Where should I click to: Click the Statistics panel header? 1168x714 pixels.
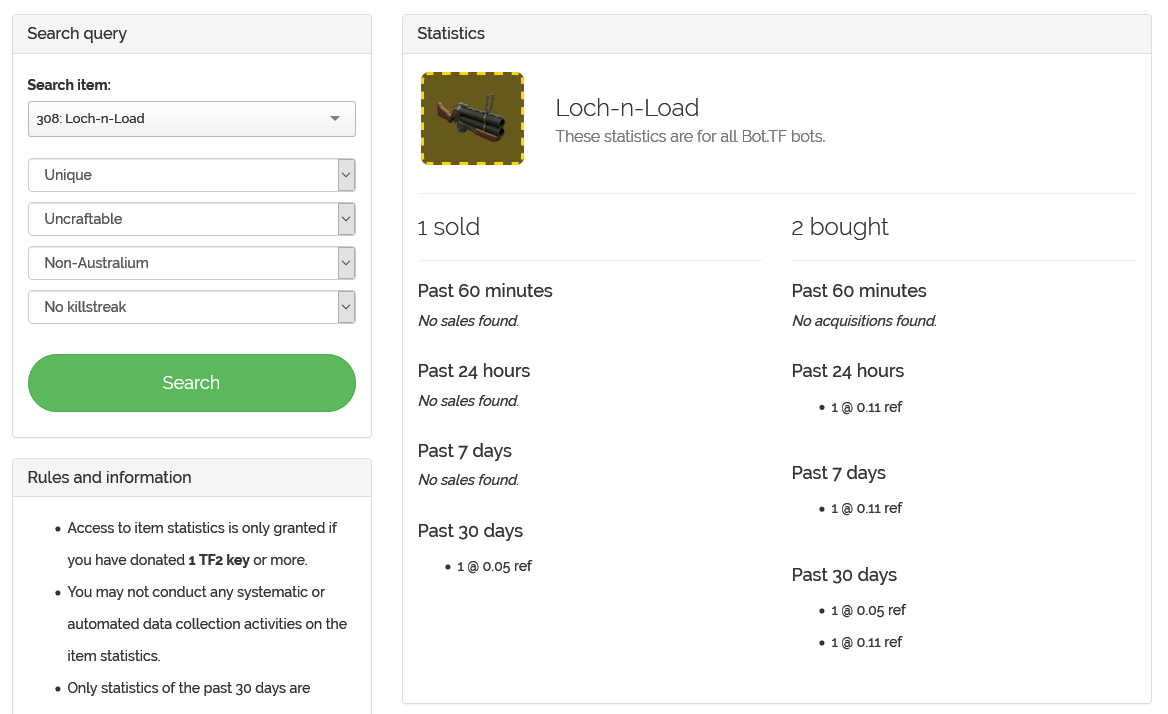[x=451, y=34]
